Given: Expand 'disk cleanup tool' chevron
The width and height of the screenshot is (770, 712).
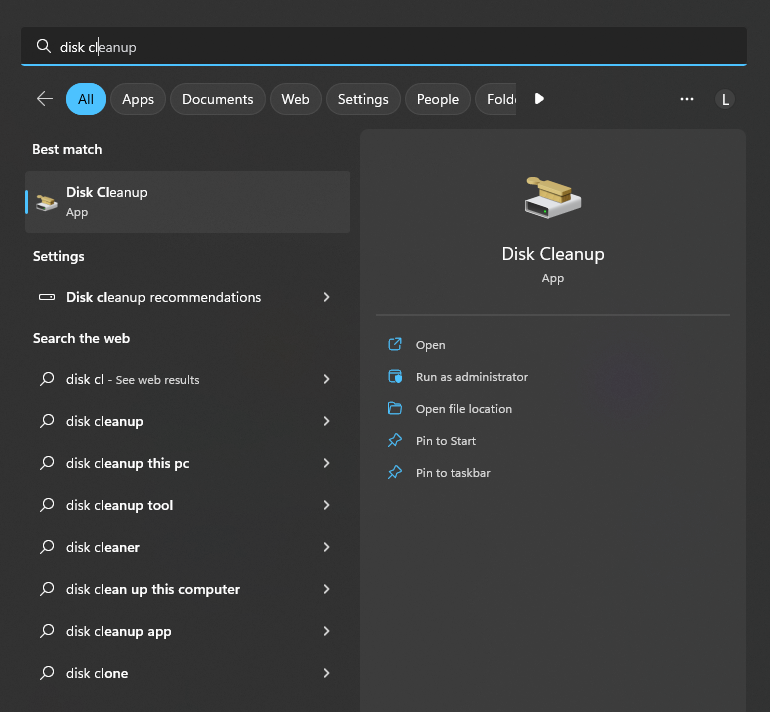Looking at the screenshot, I should pyautogui.click(x=327, y=505).
